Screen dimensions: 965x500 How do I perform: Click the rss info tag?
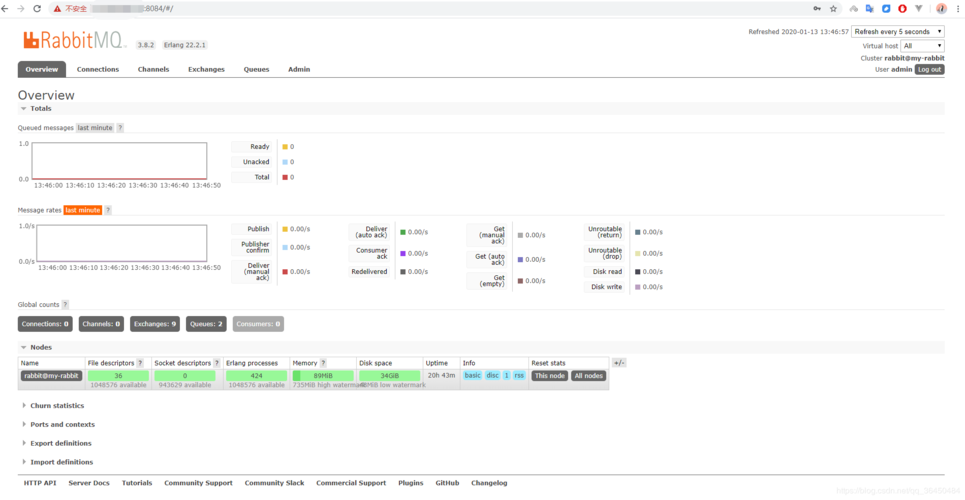tap(519, 376)
